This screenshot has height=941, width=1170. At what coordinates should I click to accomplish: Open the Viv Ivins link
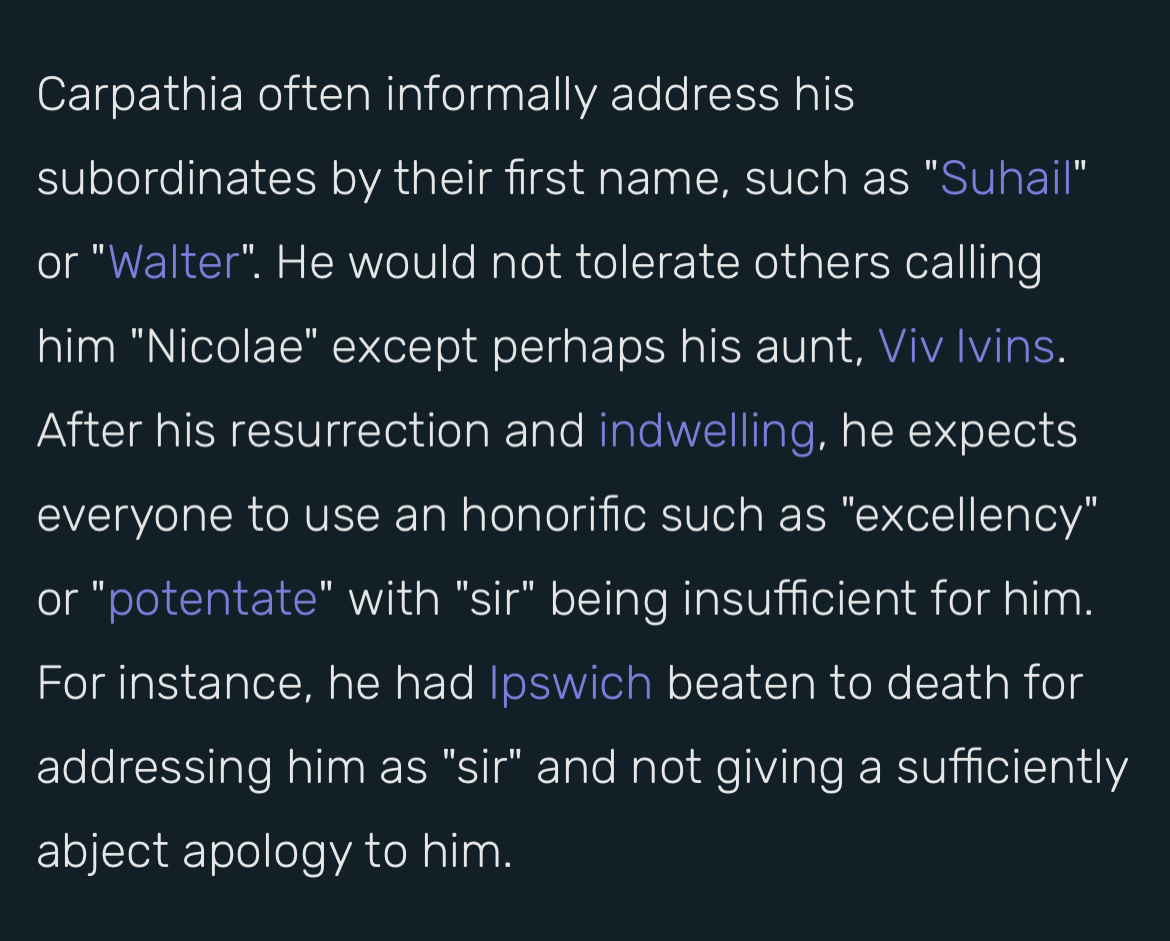tap(966, 347)
